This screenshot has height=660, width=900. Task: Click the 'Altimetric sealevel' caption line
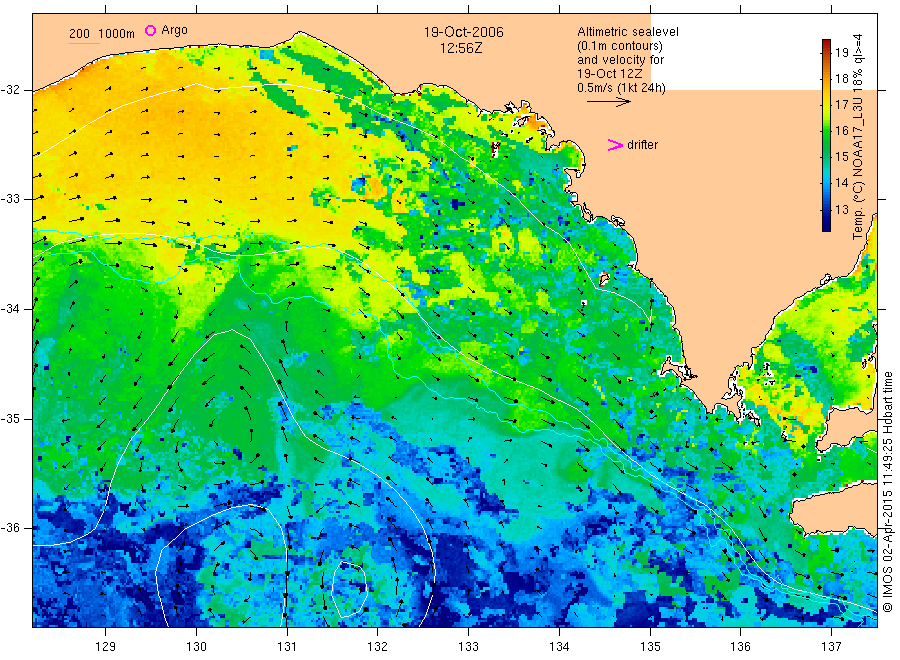coord(627,32)
